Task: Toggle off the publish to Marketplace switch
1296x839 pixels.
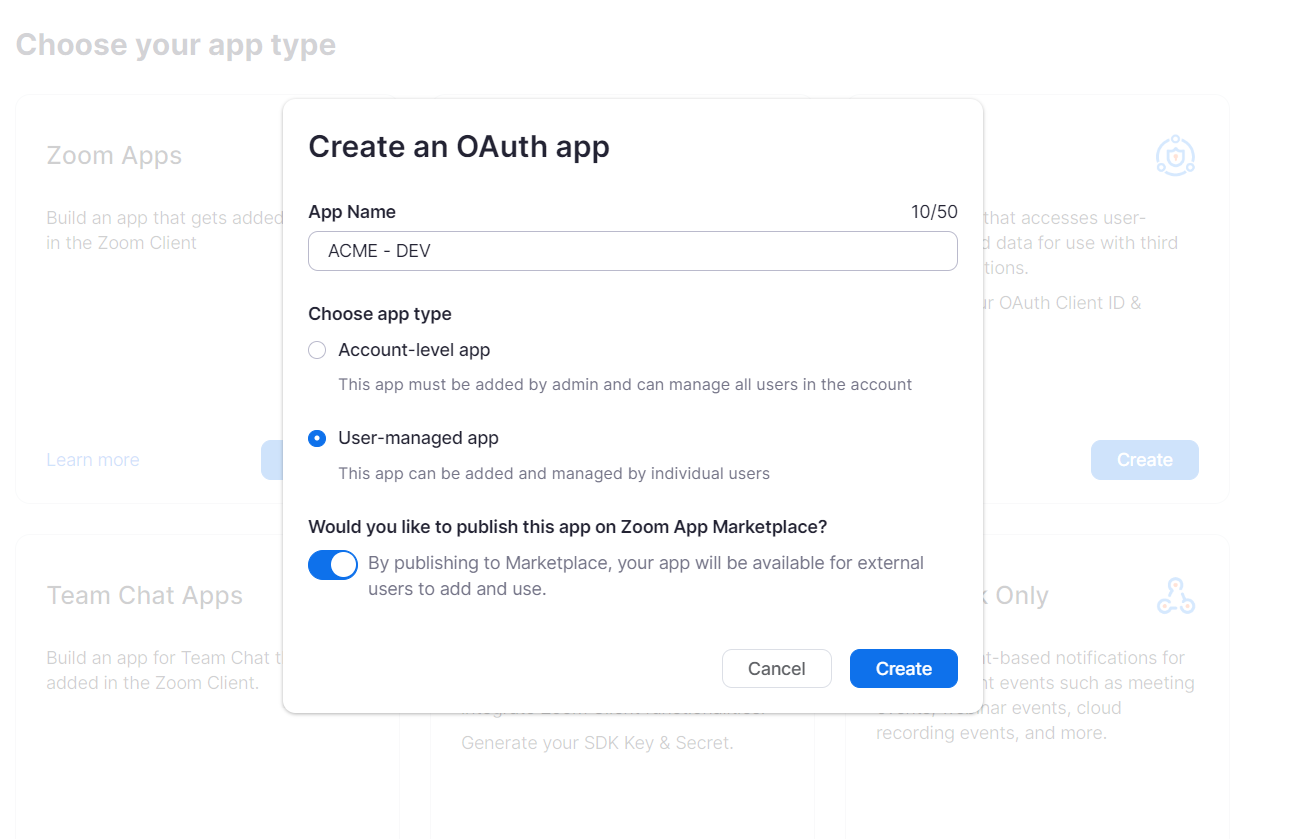Action: [x=333, y=565]
